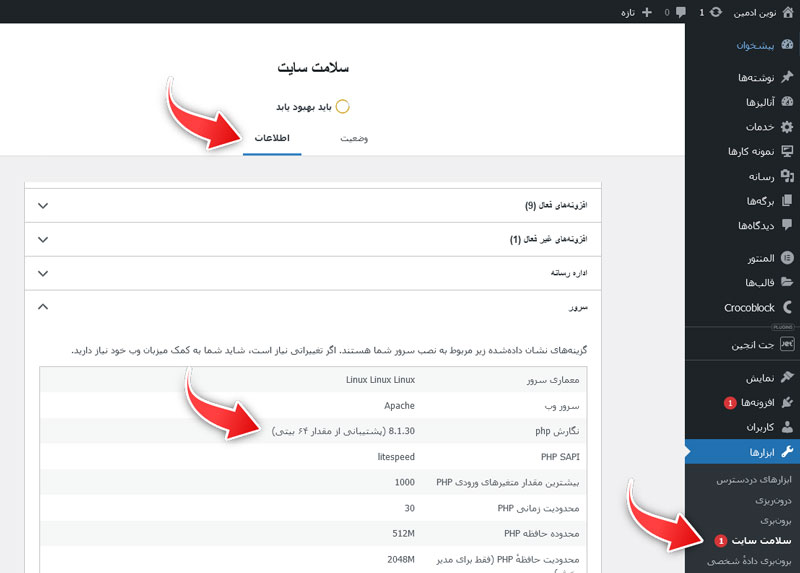Click the gear icon beside خدمات

[x=787, y=126]
